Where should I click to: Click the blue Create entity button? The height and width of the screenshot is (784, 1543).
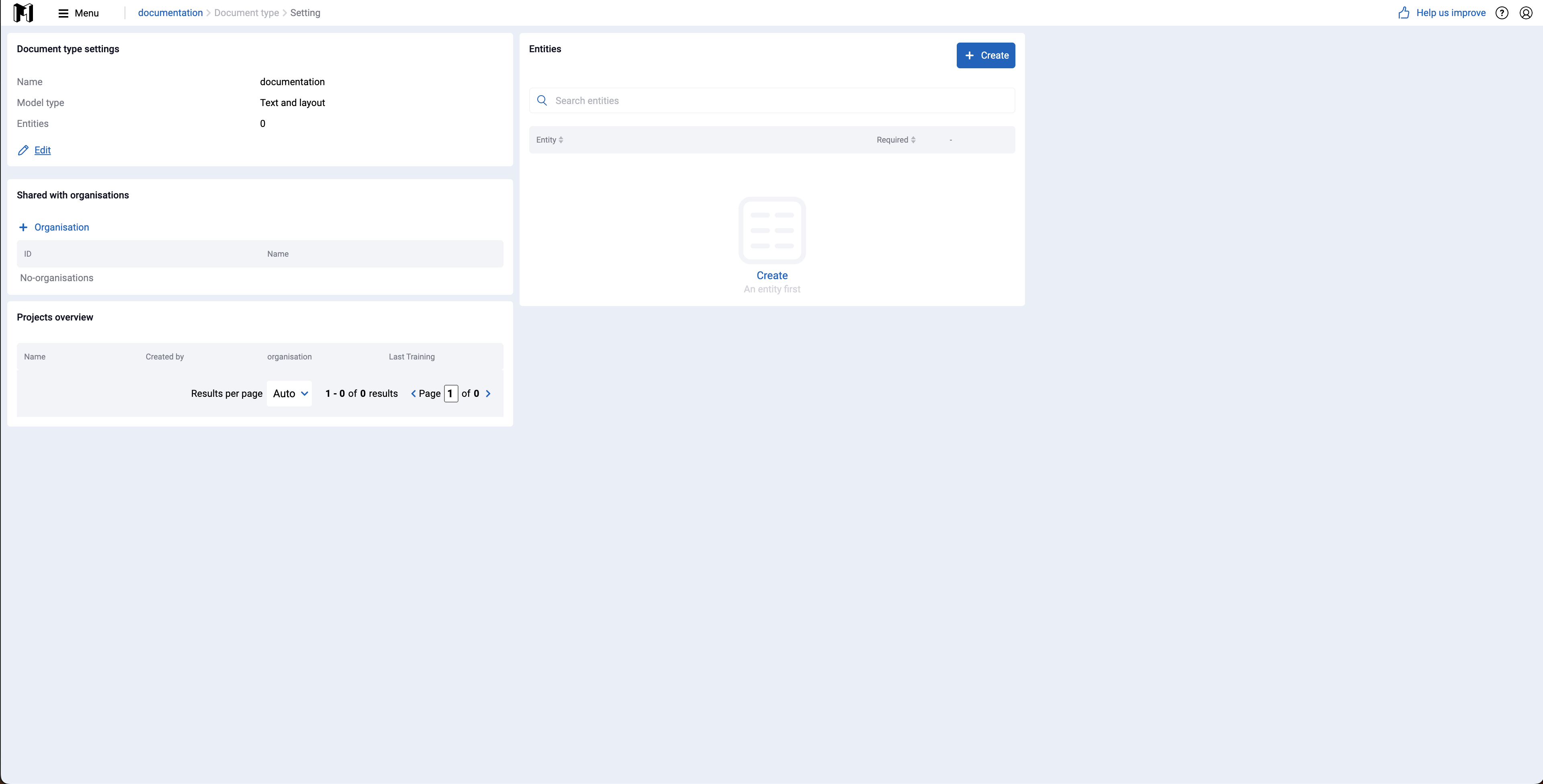click(985, 55)
